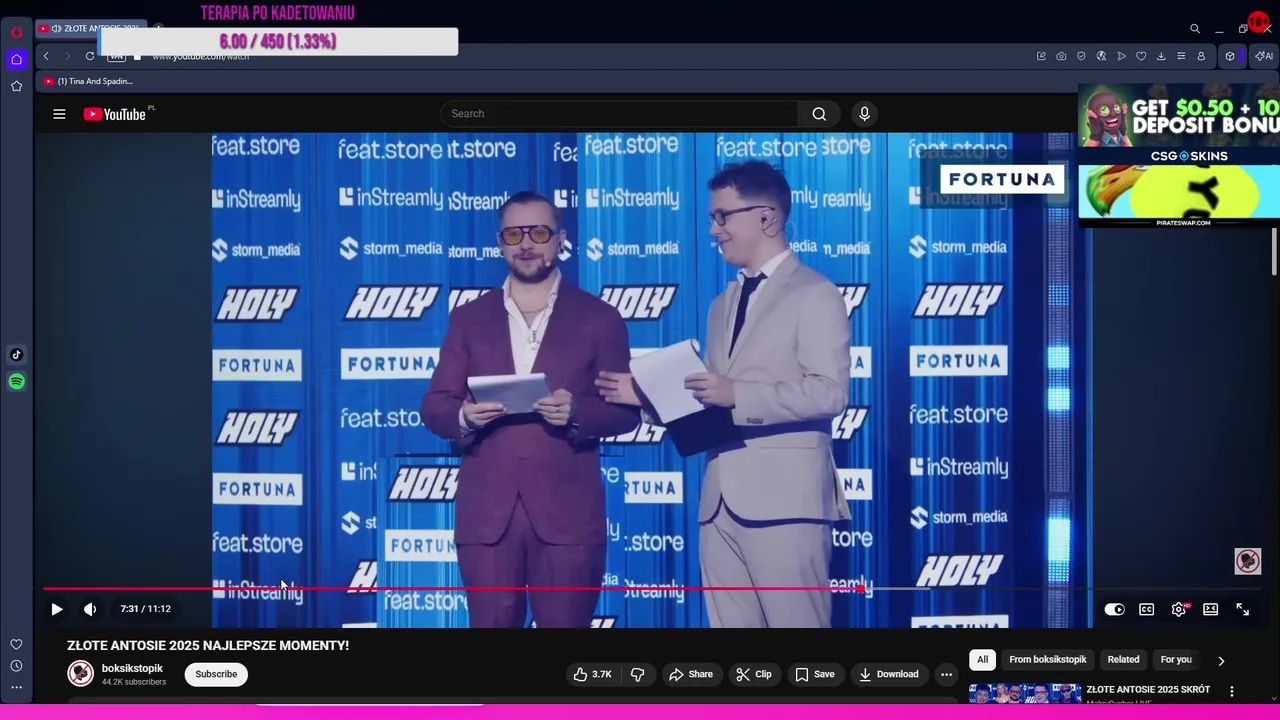Image resolution: width=1280 pixels, height=720 pixels.
Task: Play the video with the play button
Action: 57,609
